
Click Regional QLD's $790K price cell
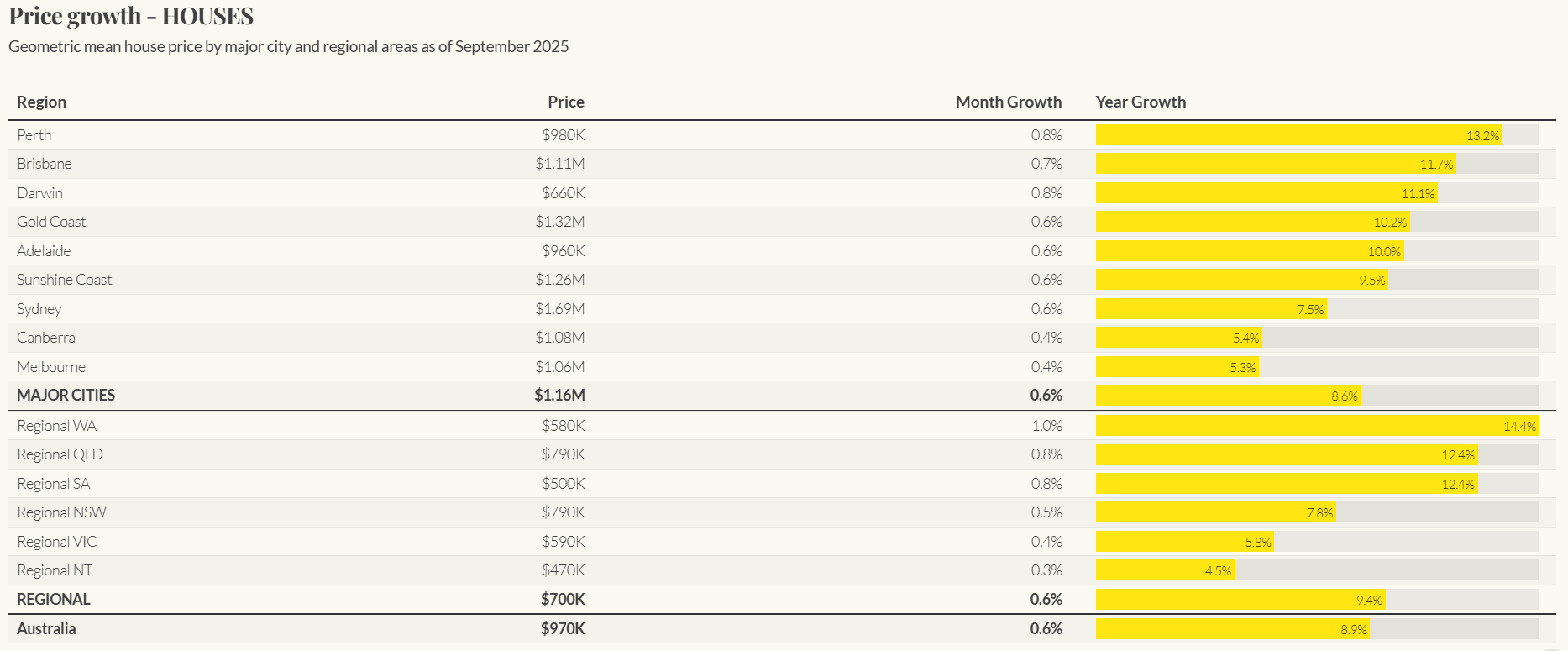[563, 454]
